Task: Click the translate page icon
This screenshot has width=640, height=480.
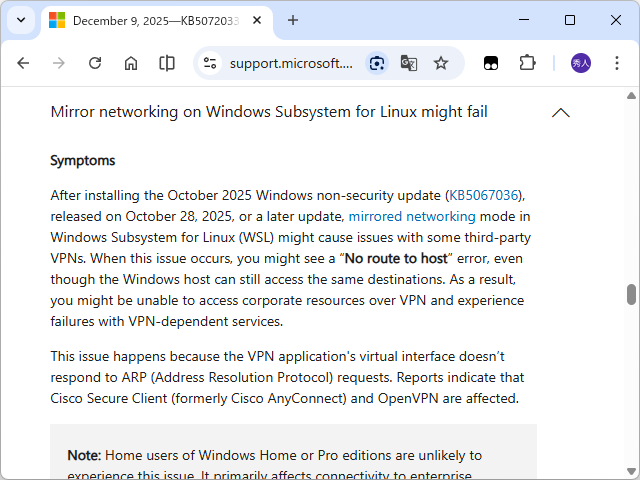Action: (x=408, y=63)
